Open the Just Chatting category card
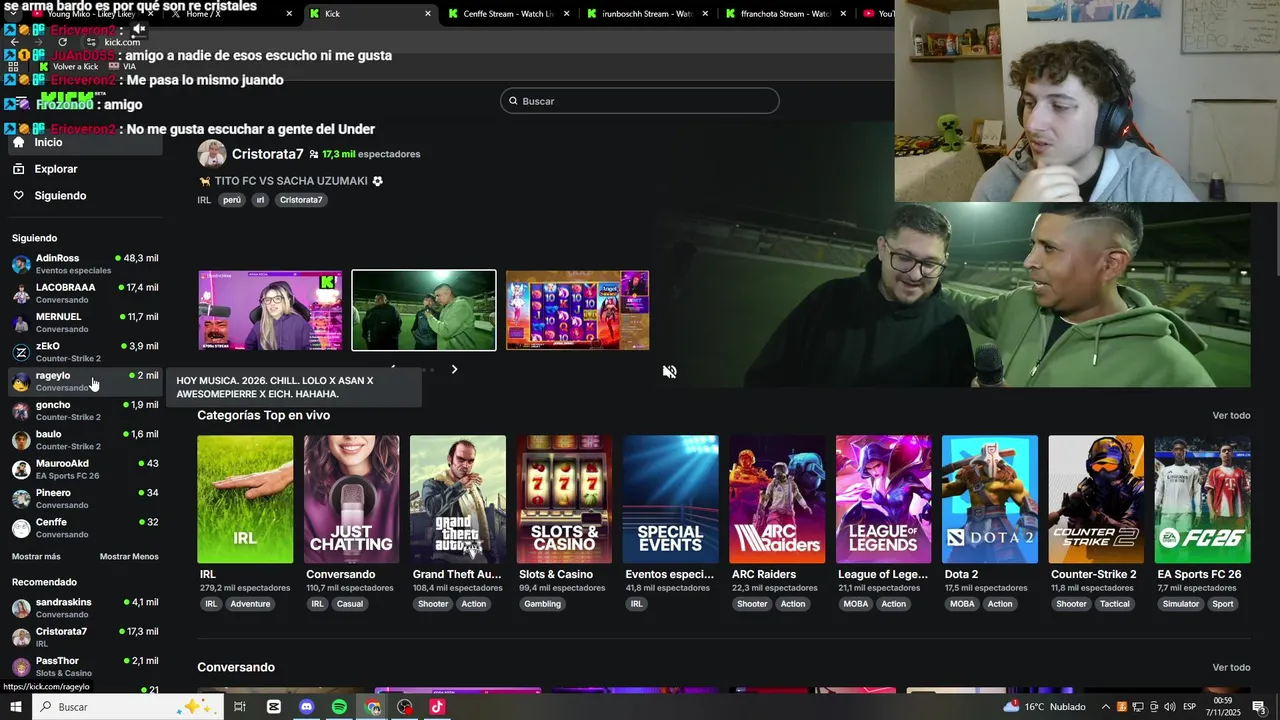Viewport: 1280px width, 720px height. [351, 499]
